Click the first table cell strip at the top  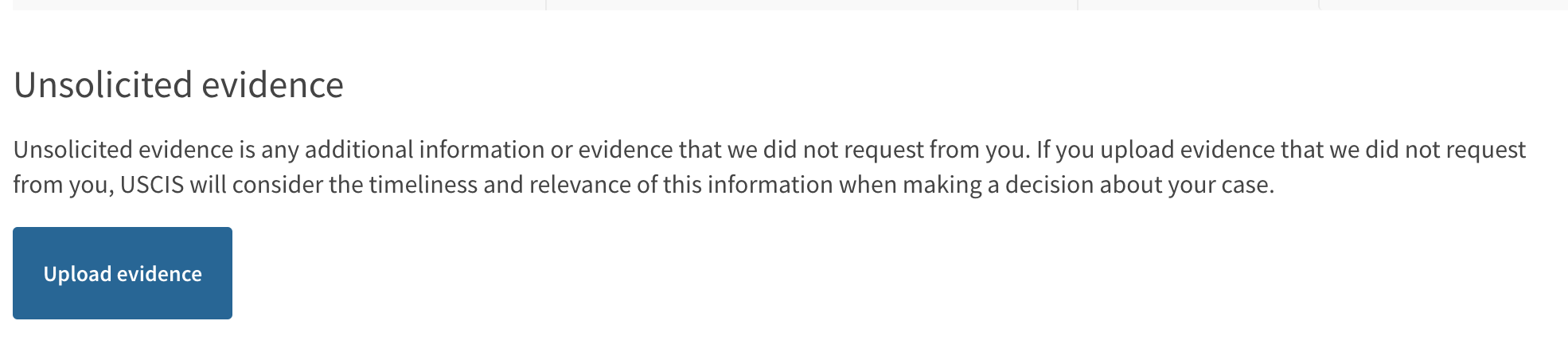point(279,5)
